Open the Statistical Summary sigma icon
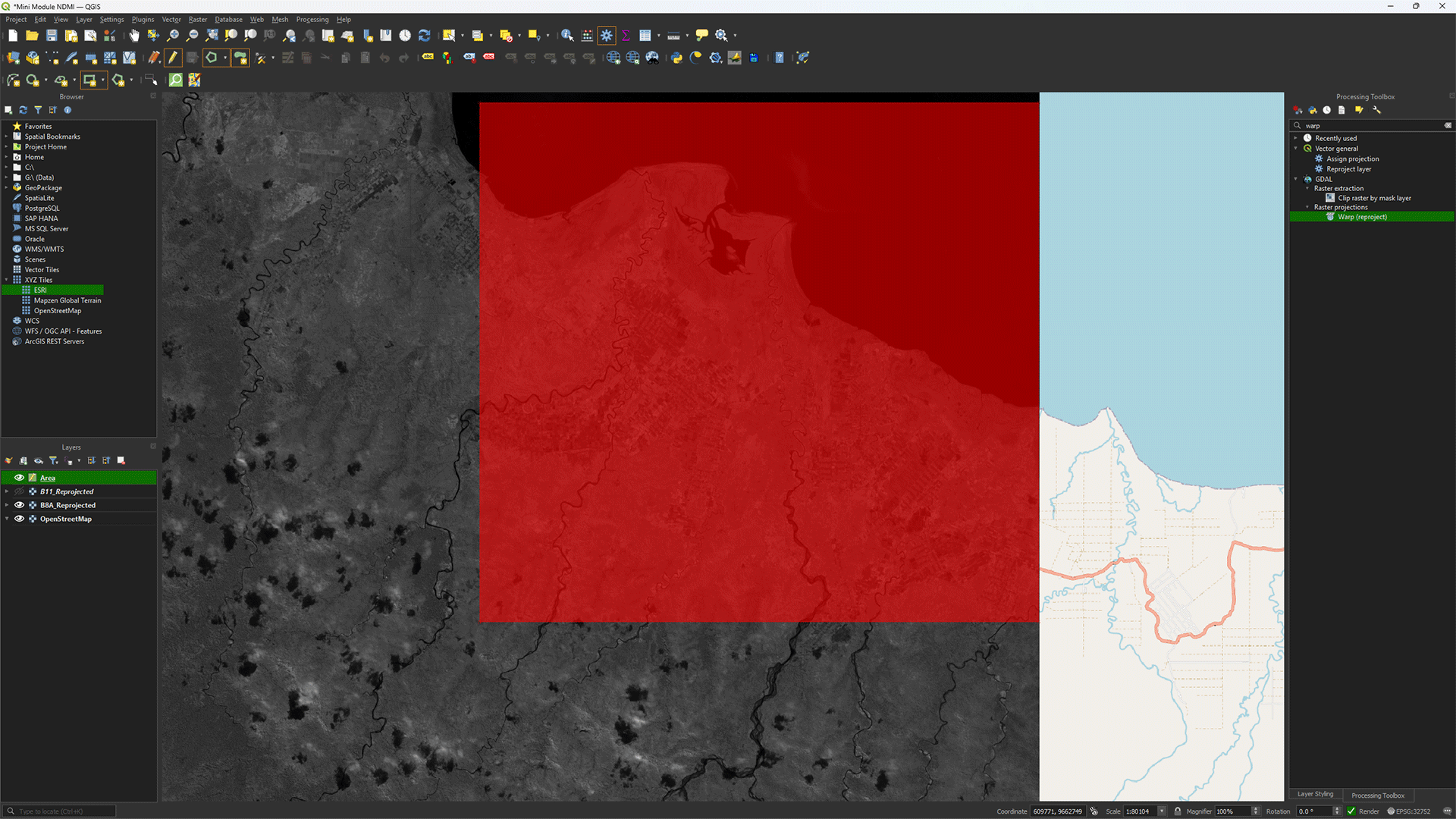The image size is (1456, 819). pos(626,35)
